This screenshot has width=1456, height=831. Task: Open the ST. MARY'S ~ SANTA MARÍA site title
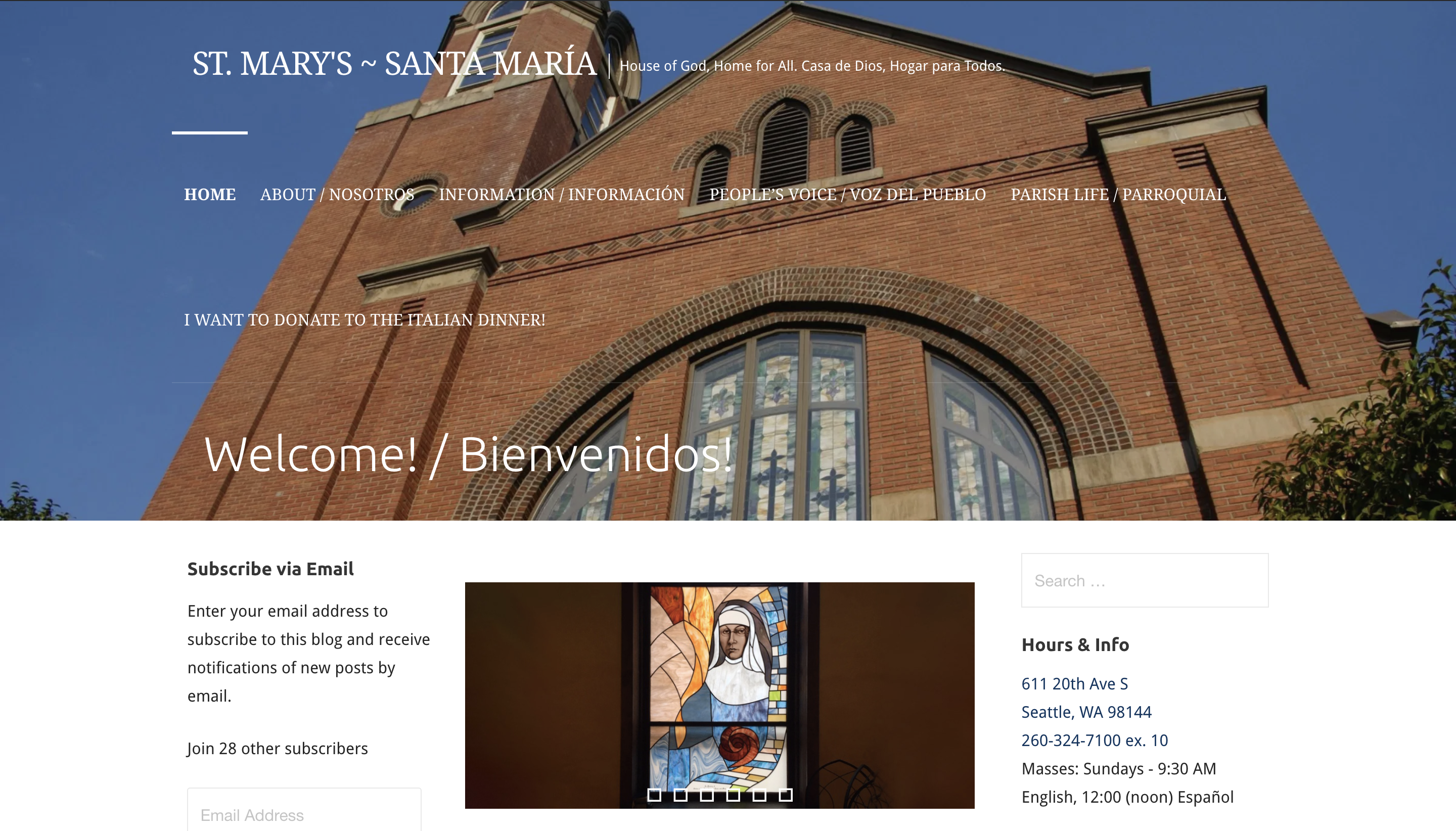pos(394,63)
